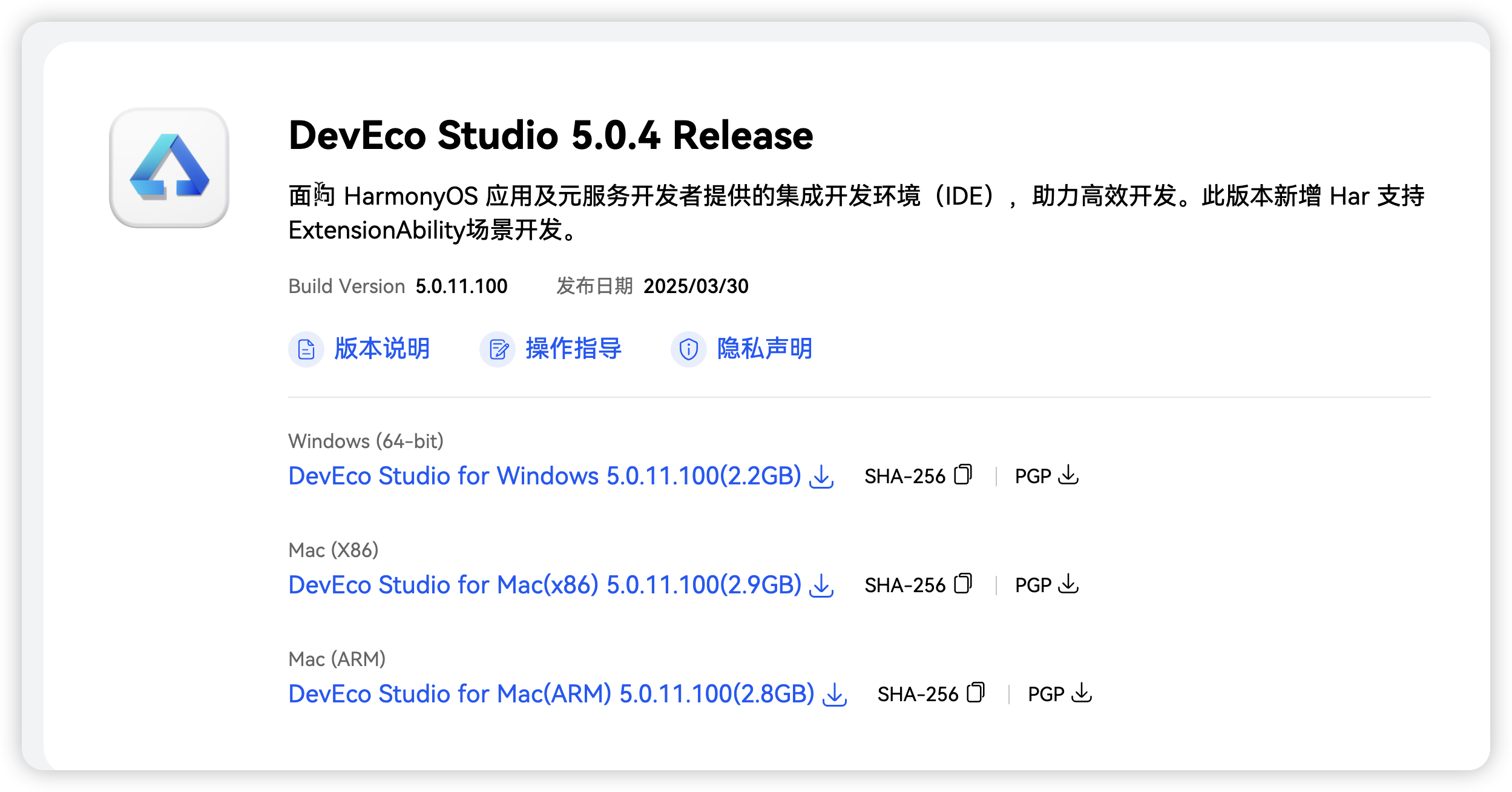Click the 版本说明 document icon

pos(306,349)
